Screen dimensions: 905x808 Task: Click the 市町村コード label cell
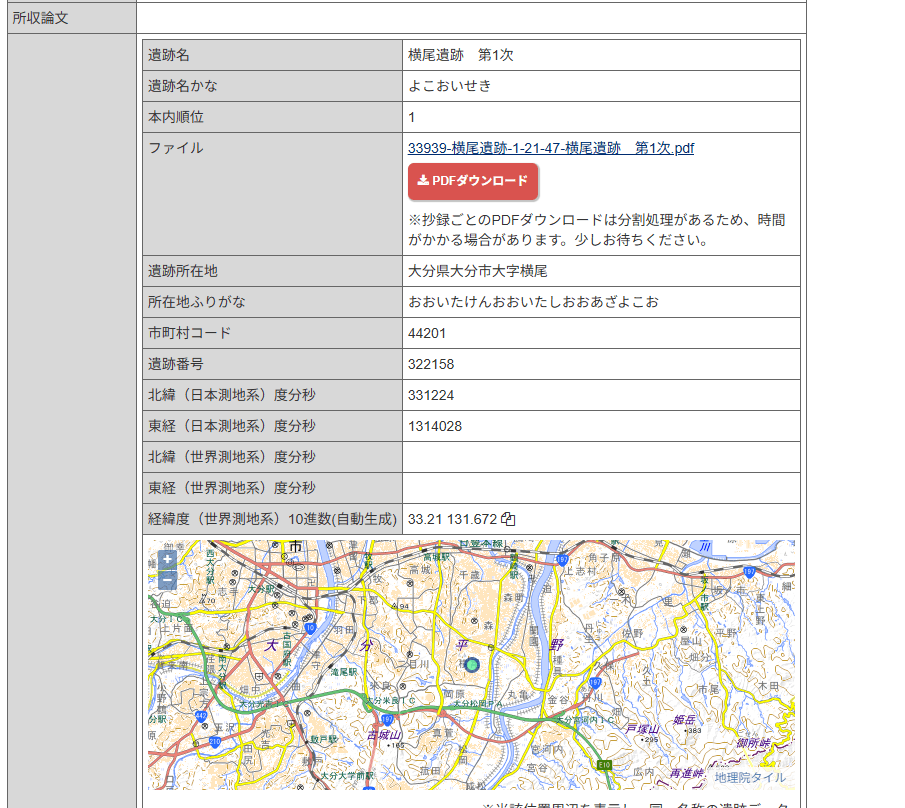point(272,333)
